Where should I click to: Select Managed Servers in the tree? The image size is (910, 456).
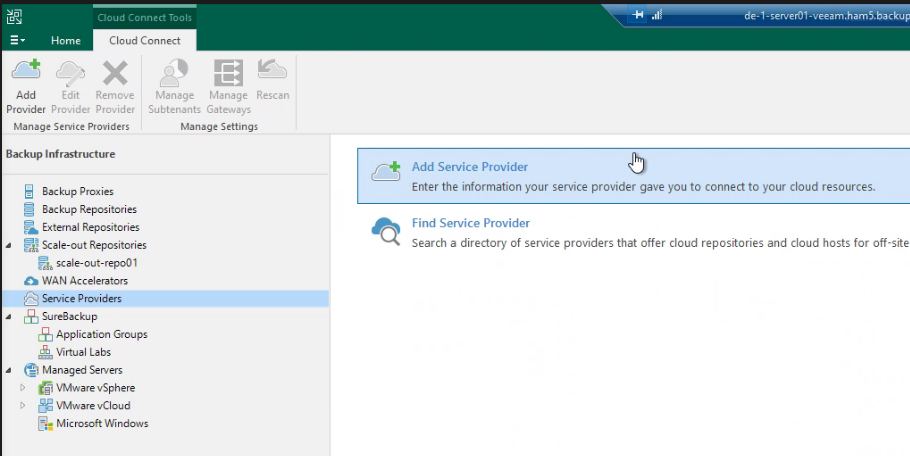point(82,370)
